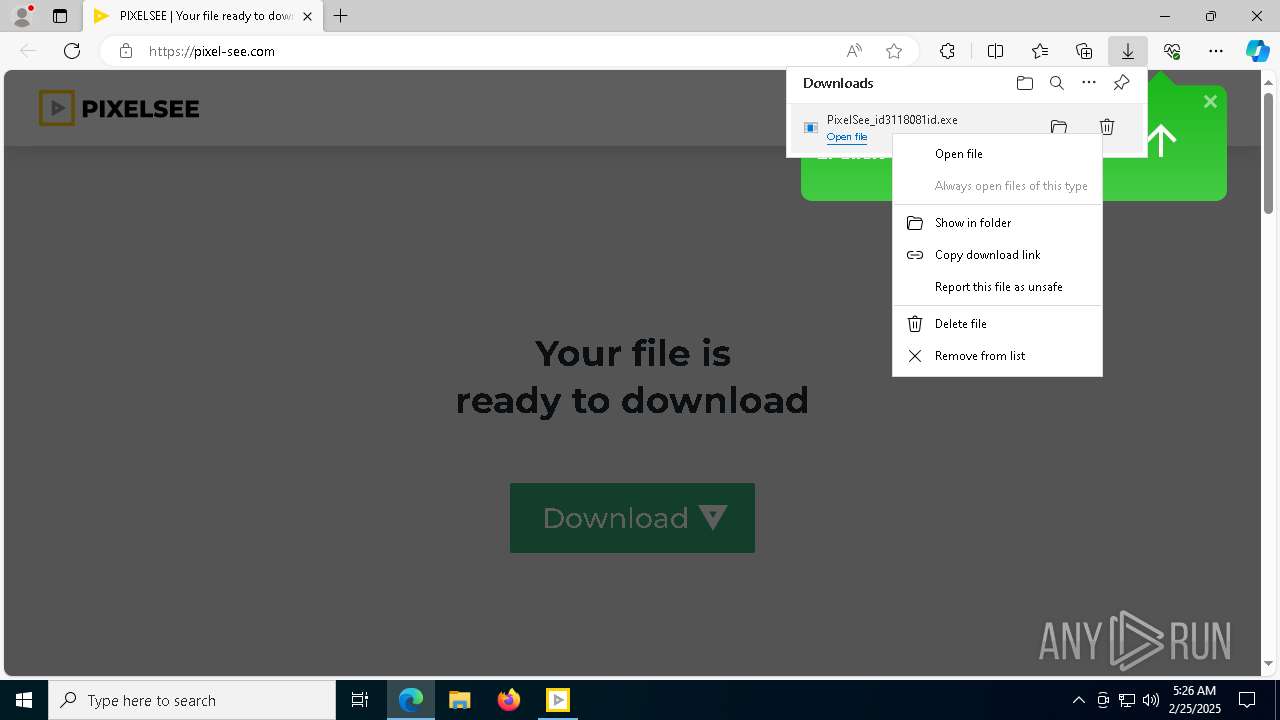
Task: Launch Firefox from the taskbar
Action: 509,700
